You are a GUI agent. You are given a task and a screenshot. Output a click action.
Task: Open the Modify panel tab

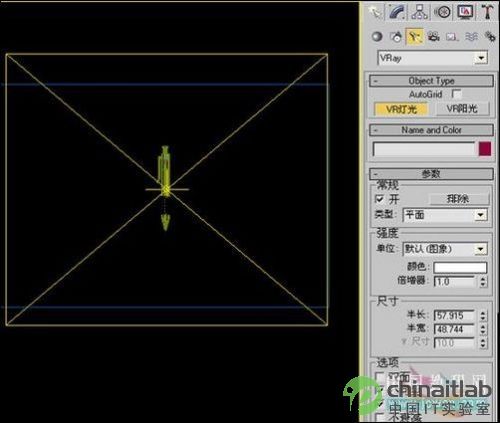point(397,12)
